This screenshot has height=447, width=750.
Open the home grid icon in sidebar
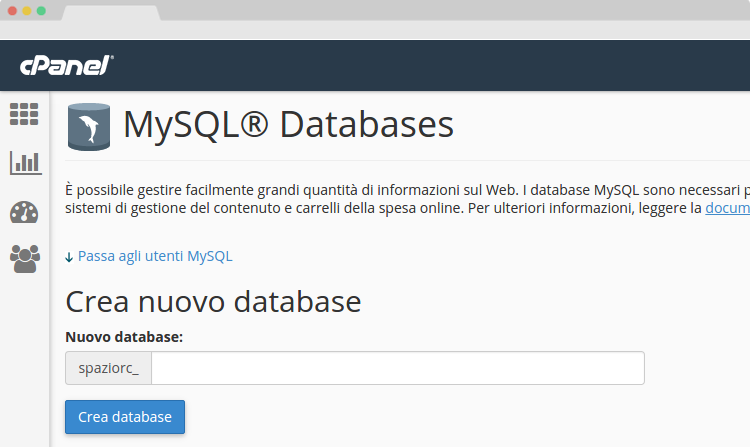pyautogui.click(x=24, y=114)
